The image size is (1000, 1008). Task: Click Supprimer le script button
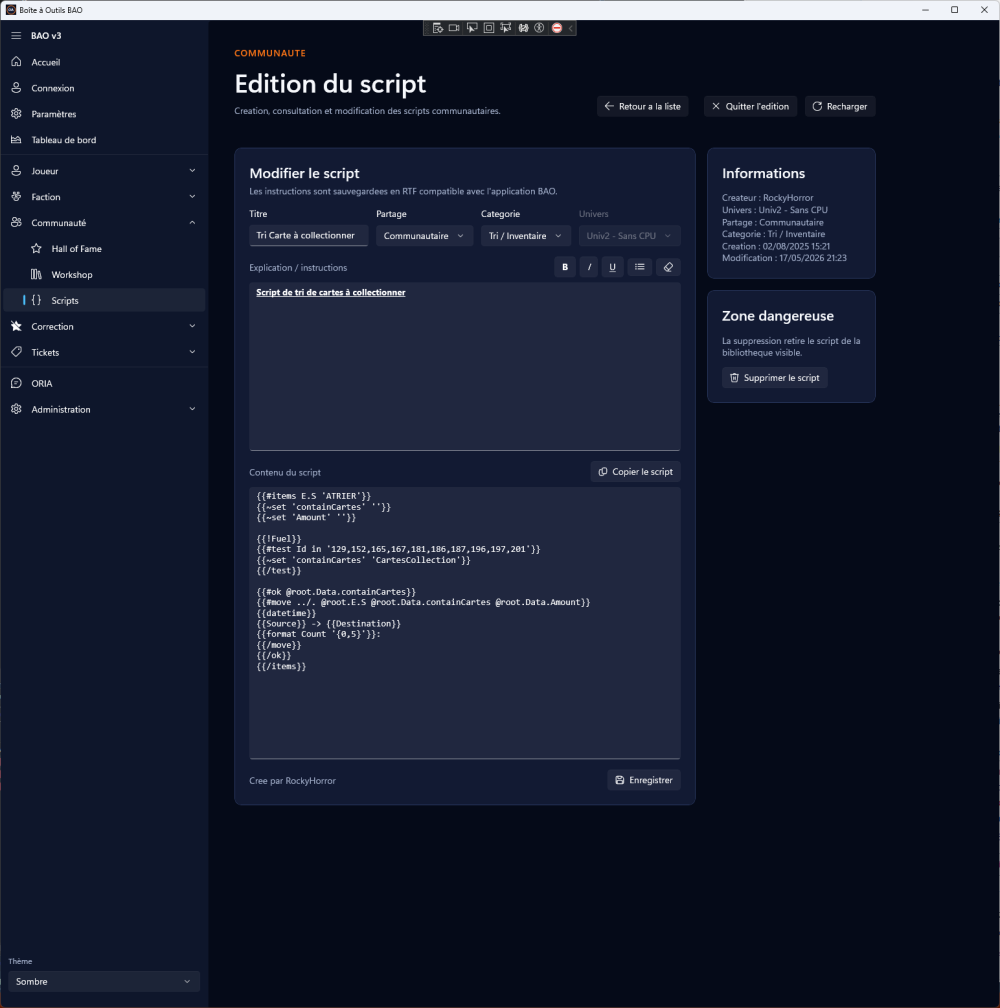click(774, 378)
